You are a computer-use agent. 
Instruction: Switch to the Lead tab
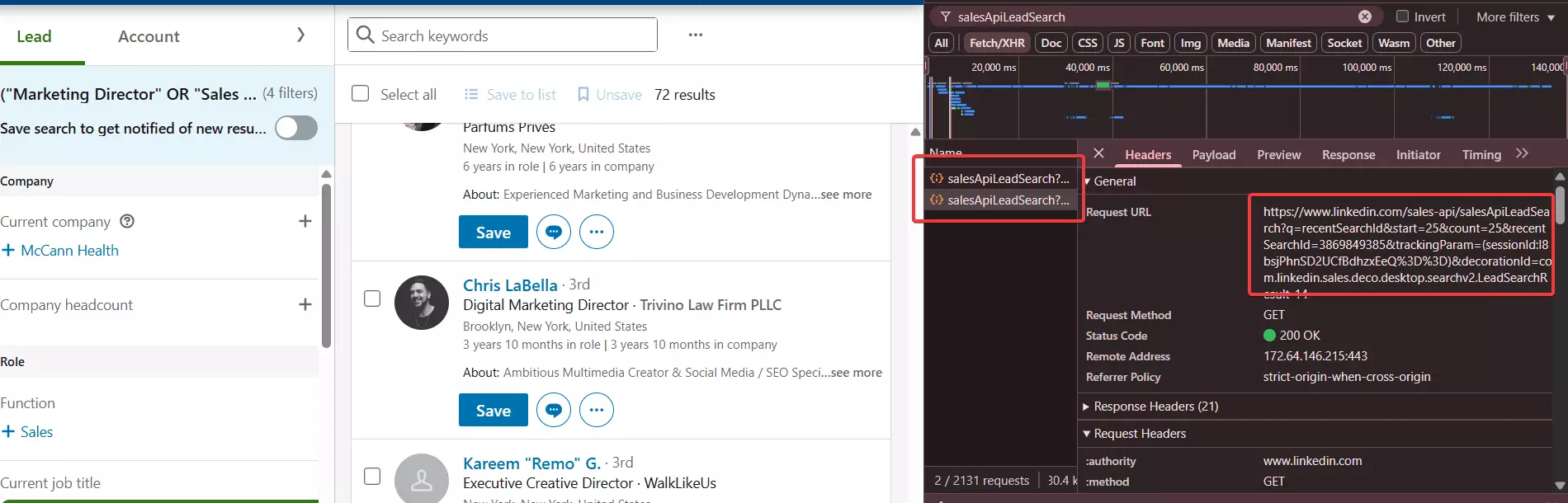(x=34, y=36)
